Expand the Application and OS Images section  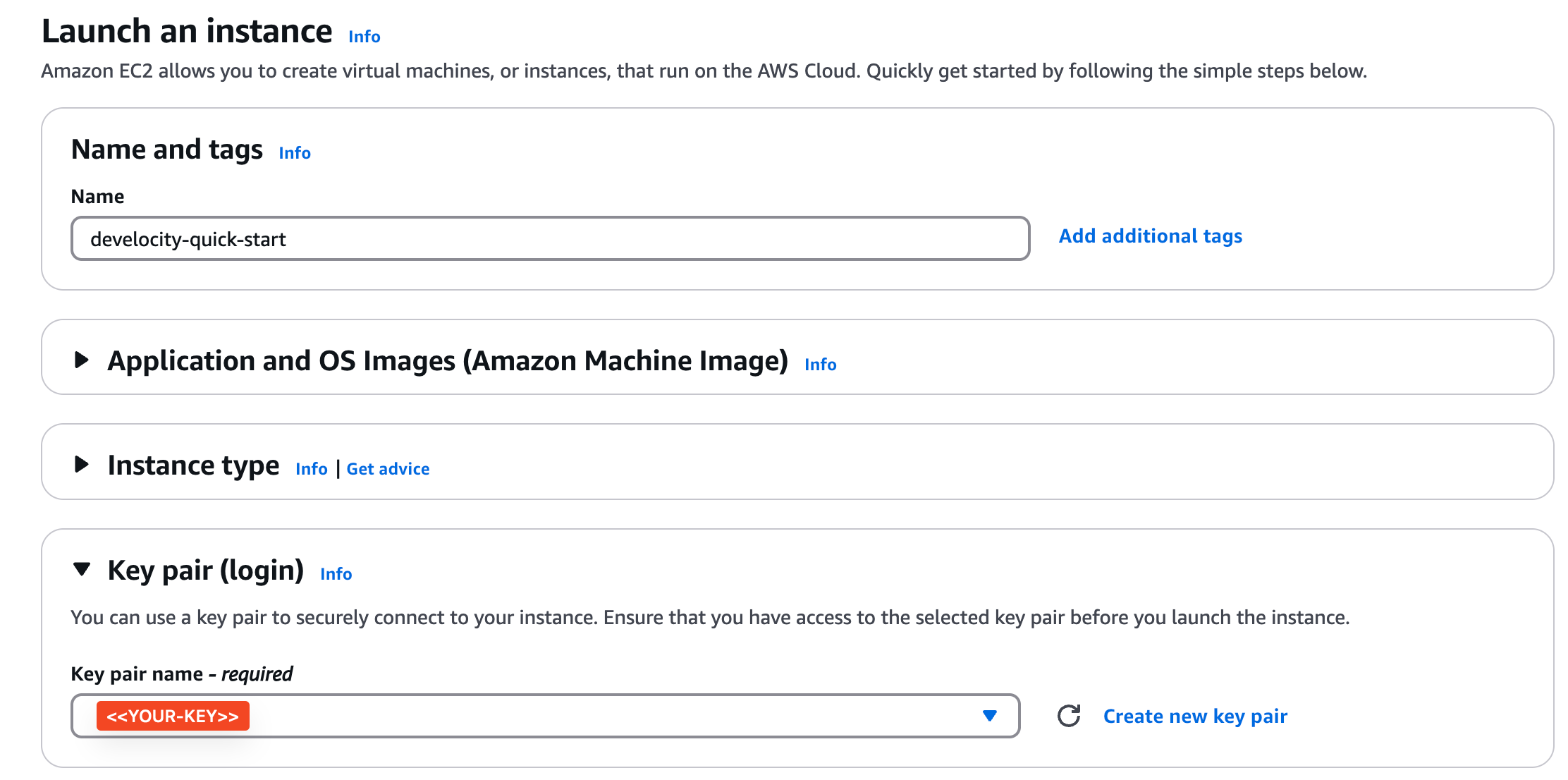click(448, 360)
